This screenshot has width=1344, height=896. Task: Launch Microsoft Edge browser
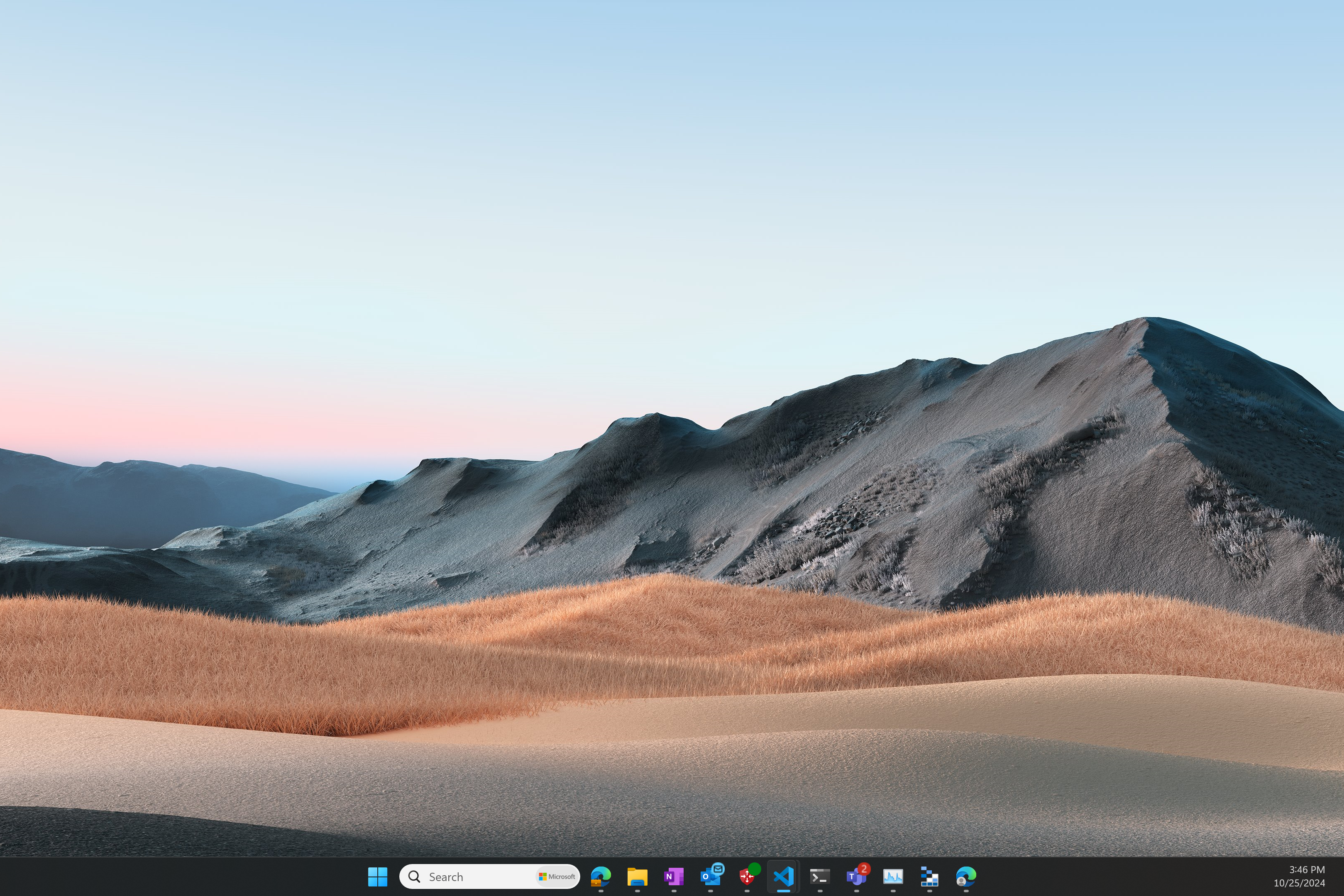point(966,876)
